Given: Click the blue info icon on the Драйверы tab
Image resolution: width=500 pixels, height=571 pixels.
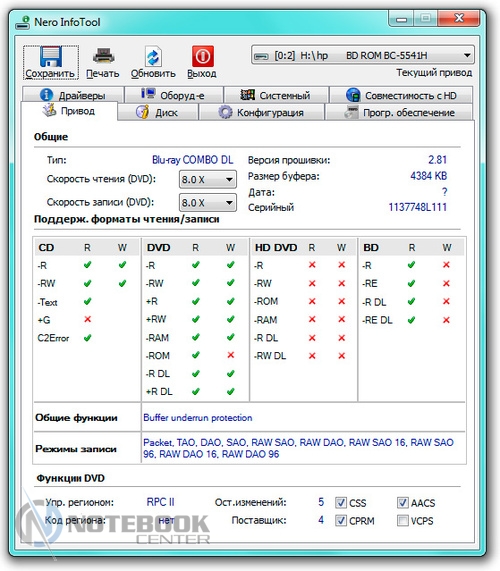Looking at the screenshot, I should 46,95.
